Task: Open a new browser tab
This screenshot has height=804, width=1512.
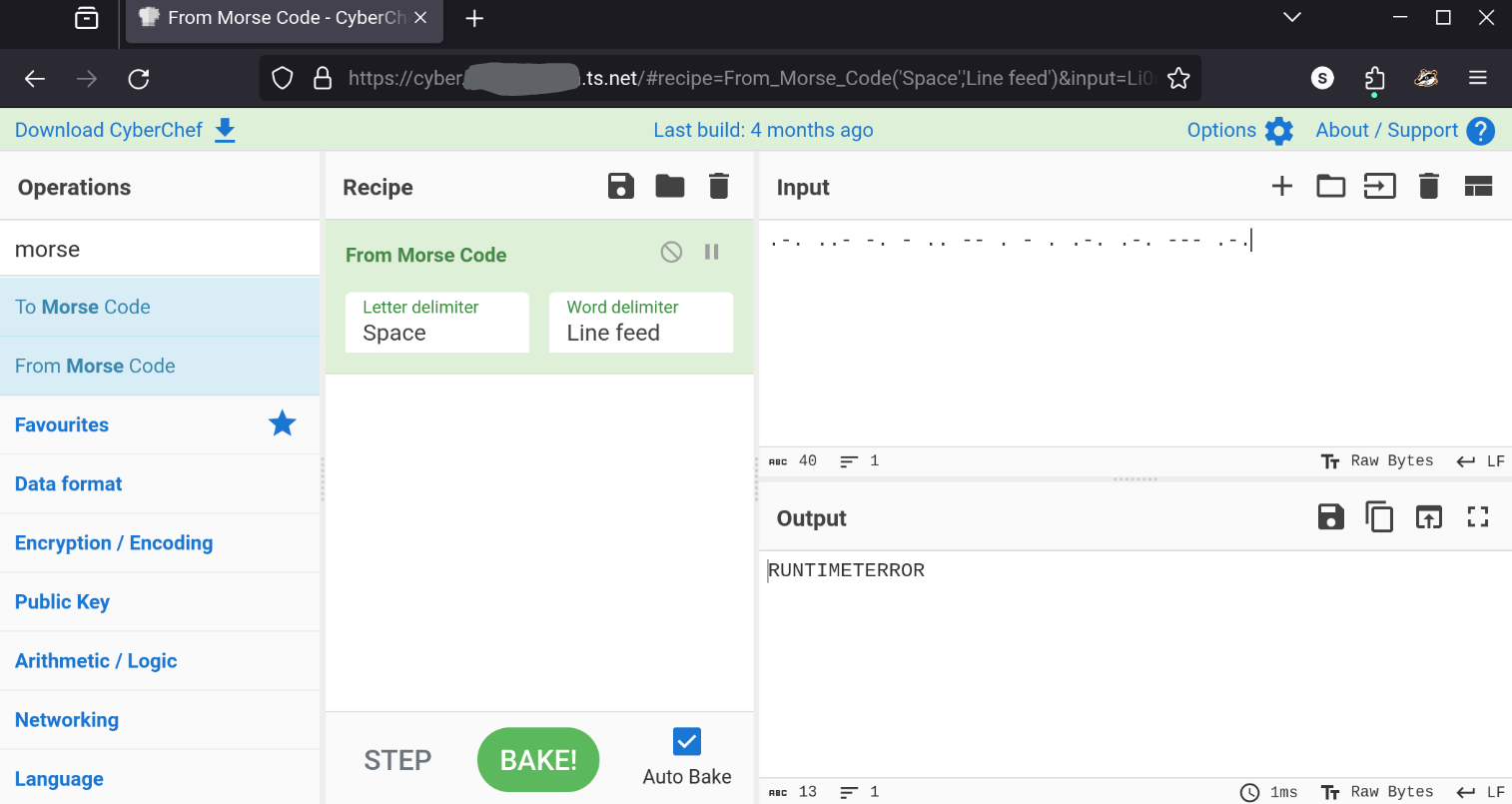Action: pos(474,18)
